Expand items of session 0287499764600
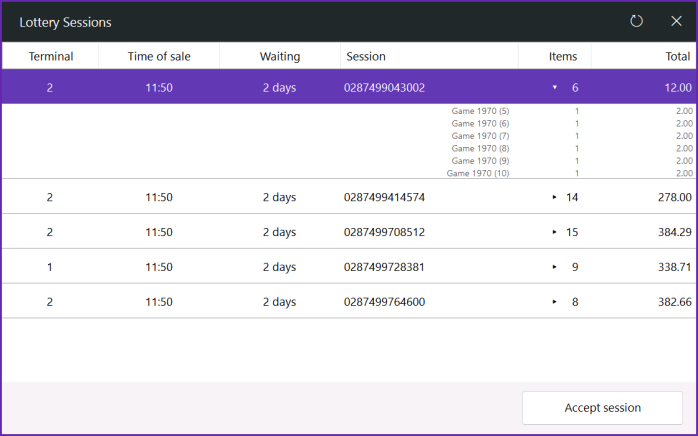This screenshot has width=698, height=436. (x=555, y=302)
